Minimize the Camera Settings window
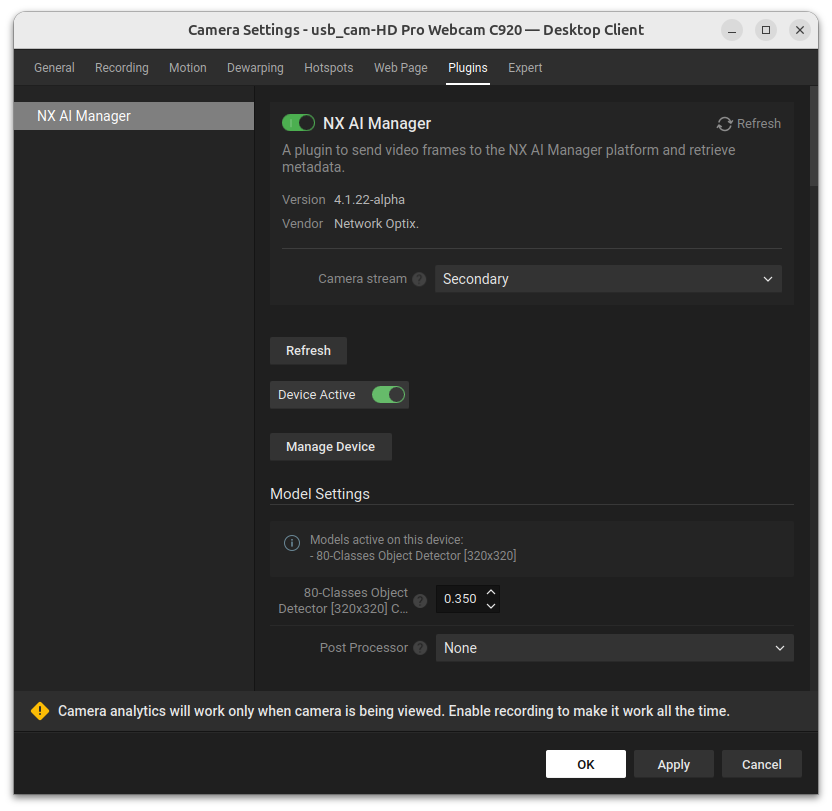Image resolution: width=832 pixels, height=811 pixels. [732, 30]
